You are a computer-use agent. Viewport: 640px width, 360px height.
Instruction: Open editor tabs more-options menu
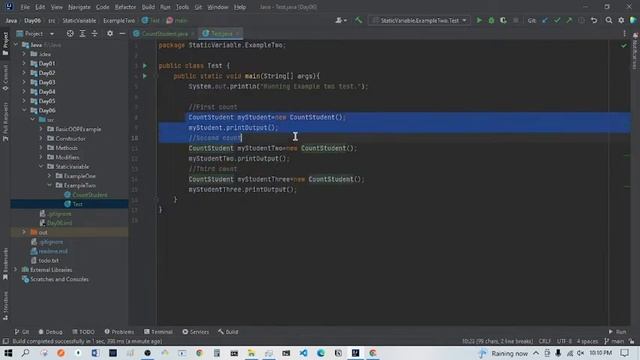(x=624, y=33)
